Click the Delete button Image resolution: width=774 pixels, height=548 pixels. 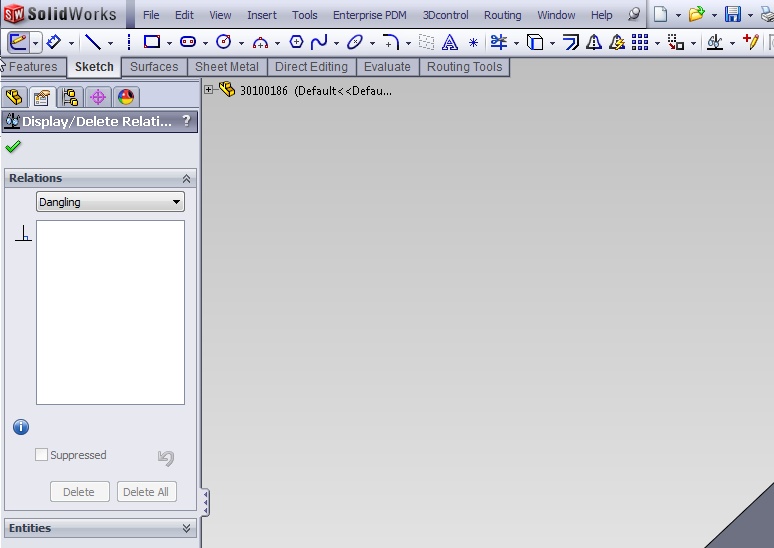pyautogui.click(x=79, y=492)
